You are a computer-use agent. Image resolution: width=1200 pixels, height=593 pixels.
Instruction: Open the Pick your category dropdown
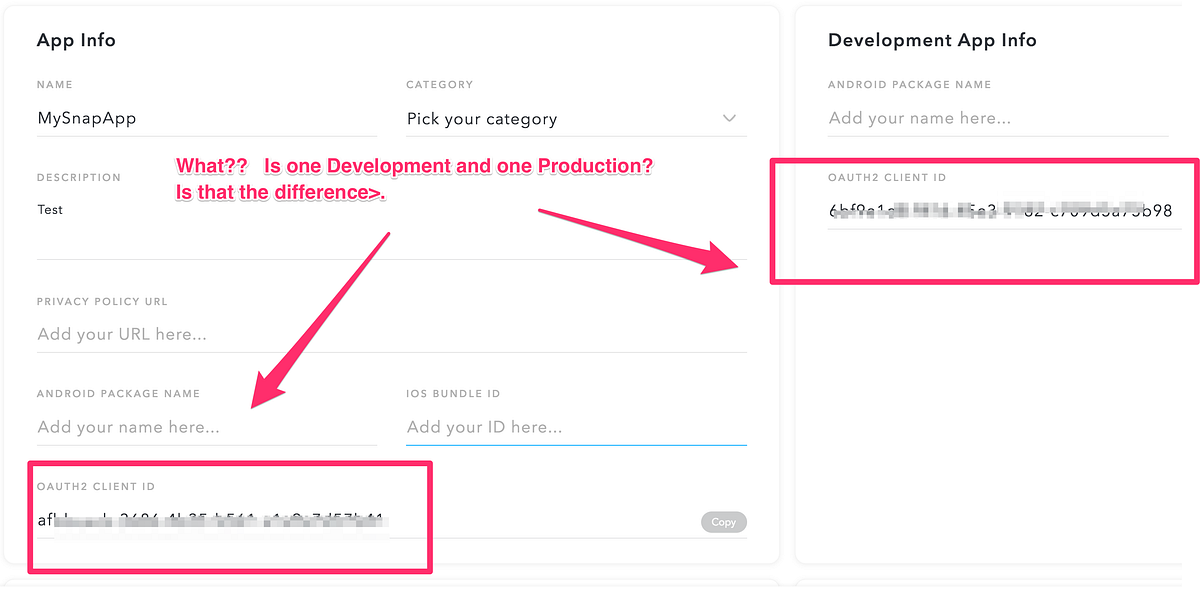click(560, 119)
